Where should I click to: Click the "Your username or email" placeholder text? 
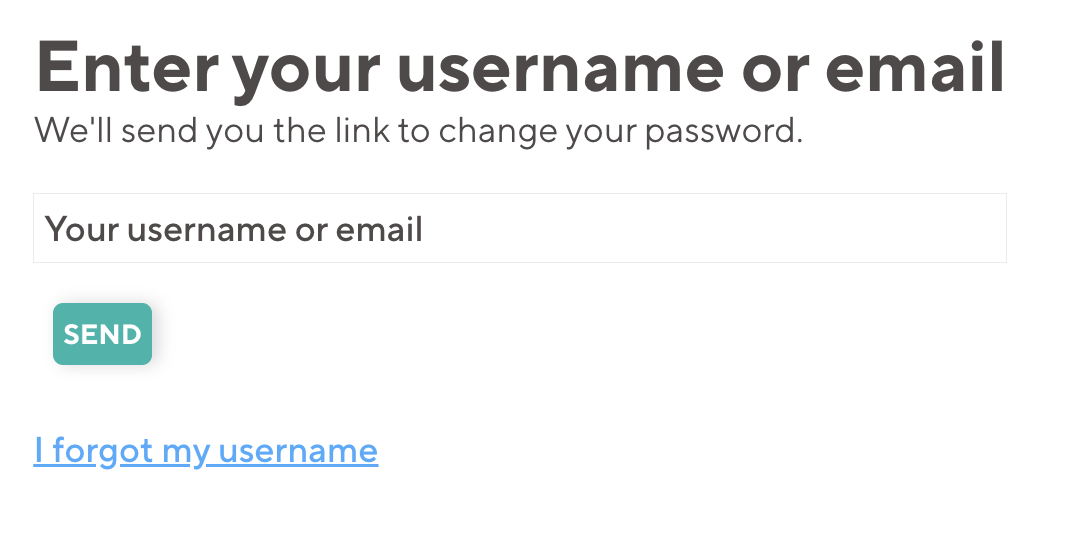pos(234,230)
